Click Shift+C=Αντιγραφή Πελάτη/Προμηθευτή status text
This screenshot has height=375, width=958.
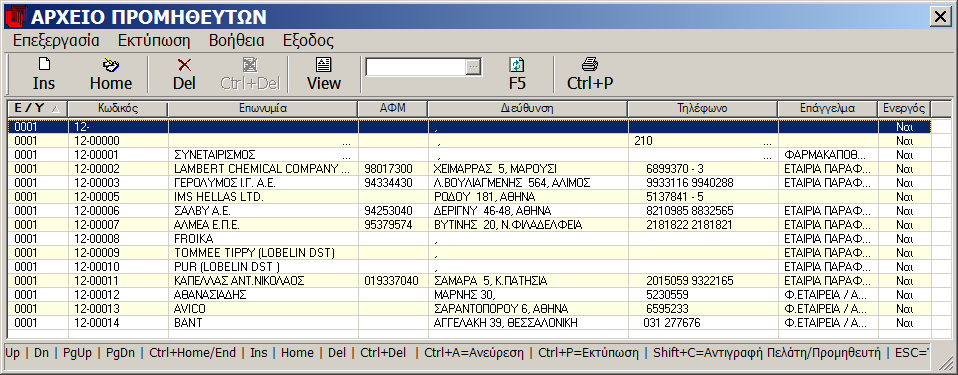766,352
